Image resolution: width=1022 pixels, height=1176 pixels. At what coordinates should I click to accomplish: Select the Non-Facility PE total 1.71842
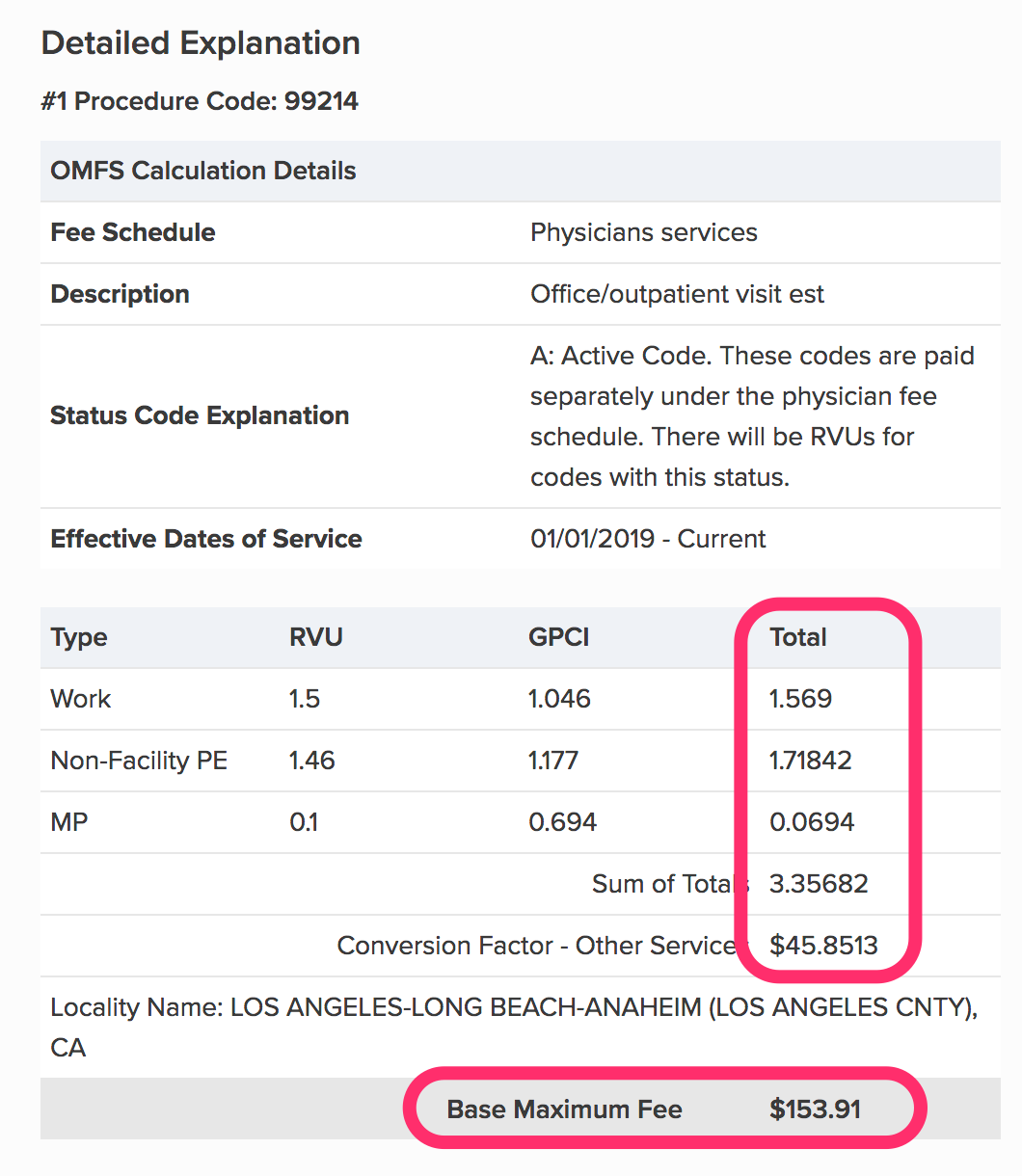click(810, 761)
